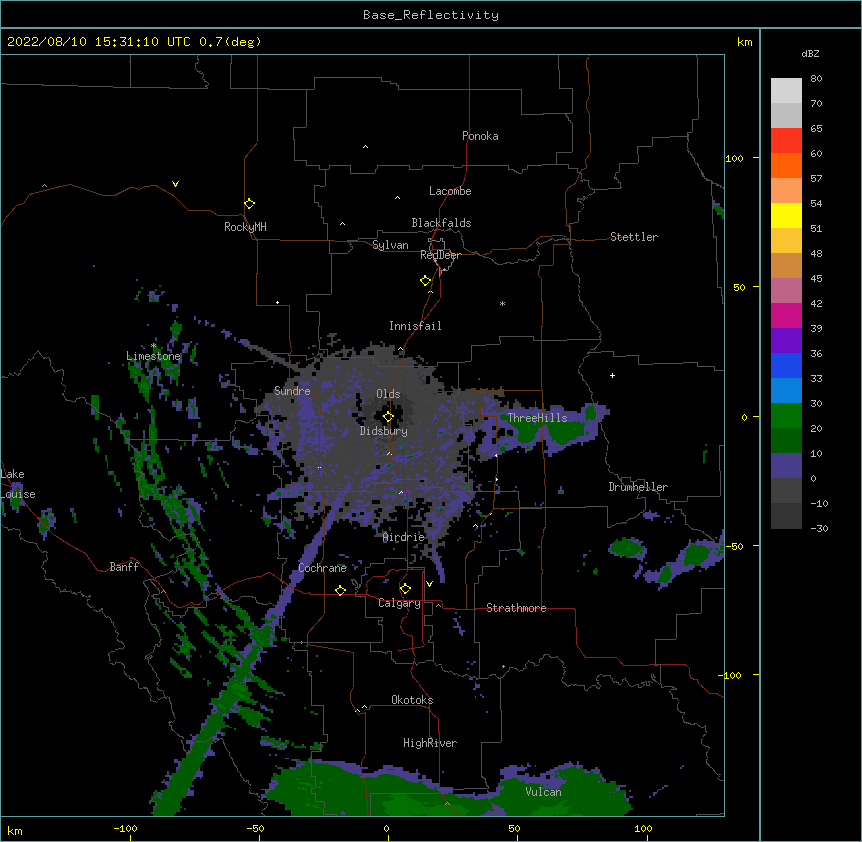Click the yellow diamond marker near RockyMH
This screenshot has height=842, width=862.
[249, 204]
